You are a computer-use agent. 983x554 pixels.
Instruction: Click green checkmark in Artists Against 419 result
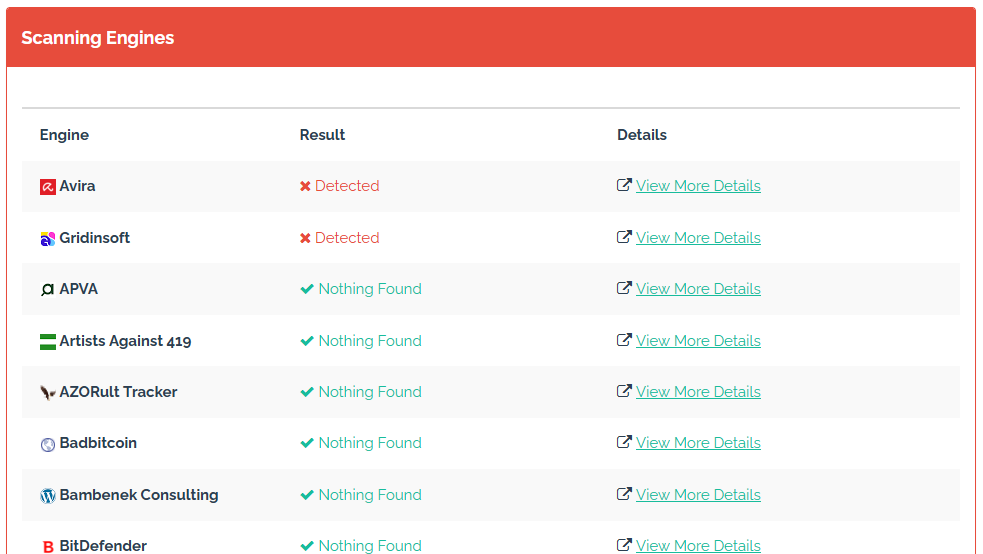307,341
